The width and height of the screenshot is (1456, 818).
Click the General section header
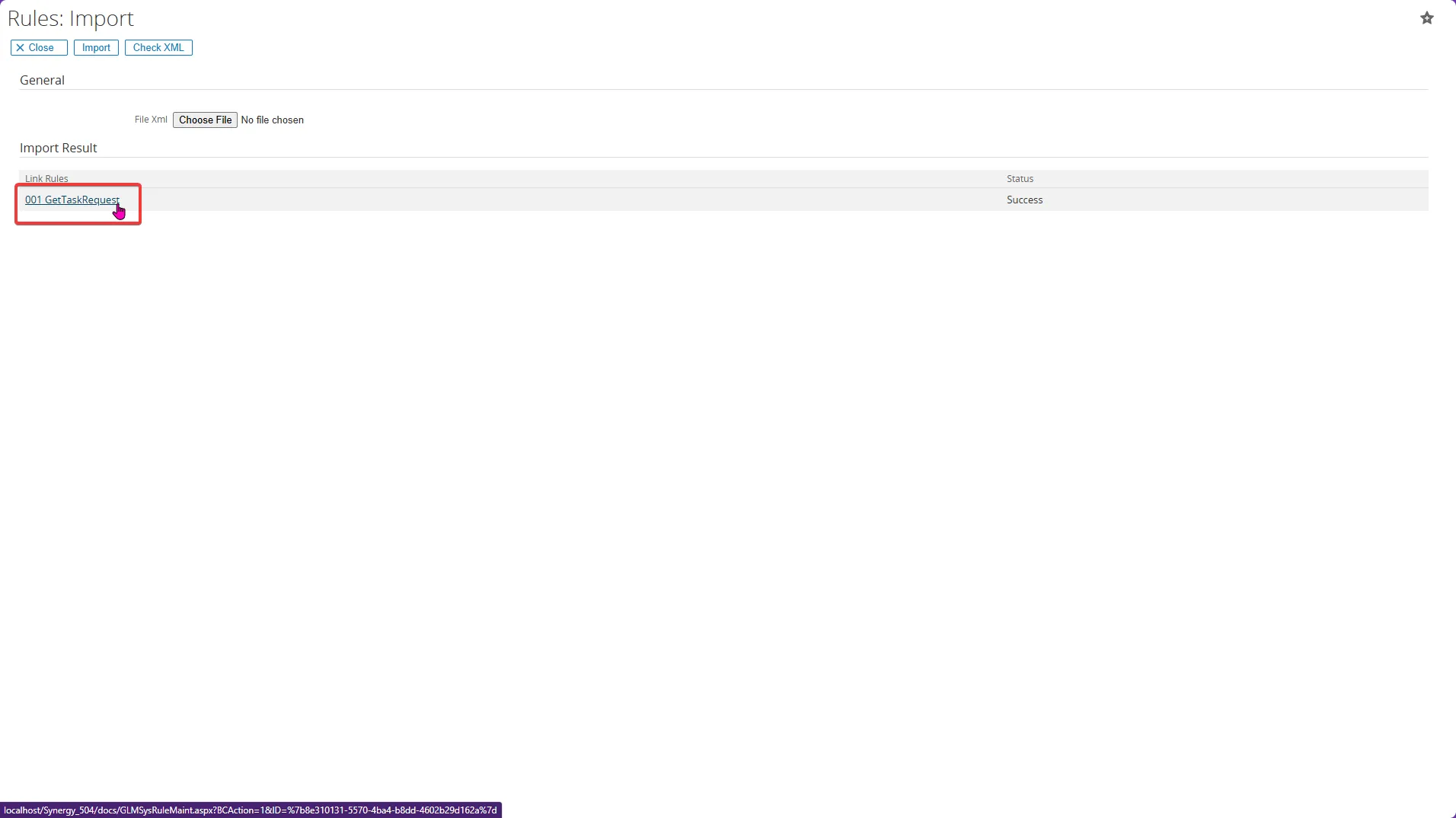(42, 79)
